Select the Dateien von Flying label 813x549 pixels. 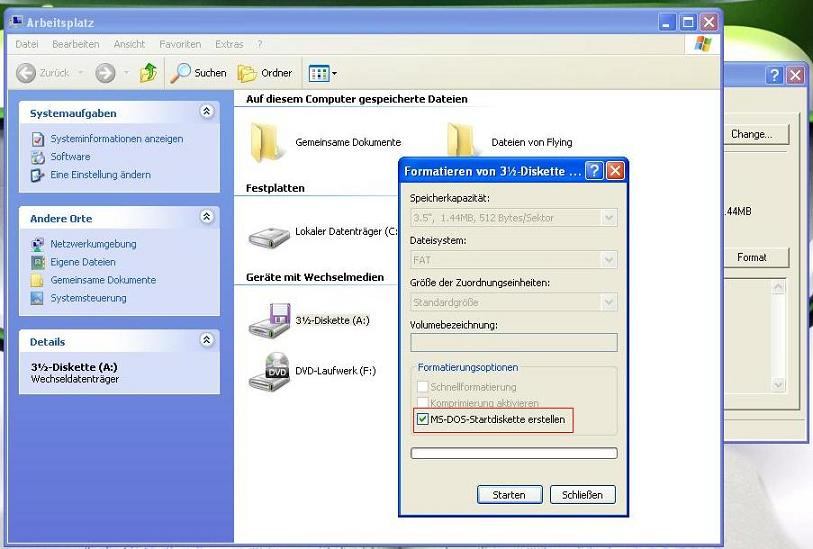click(x=532, y=143)
